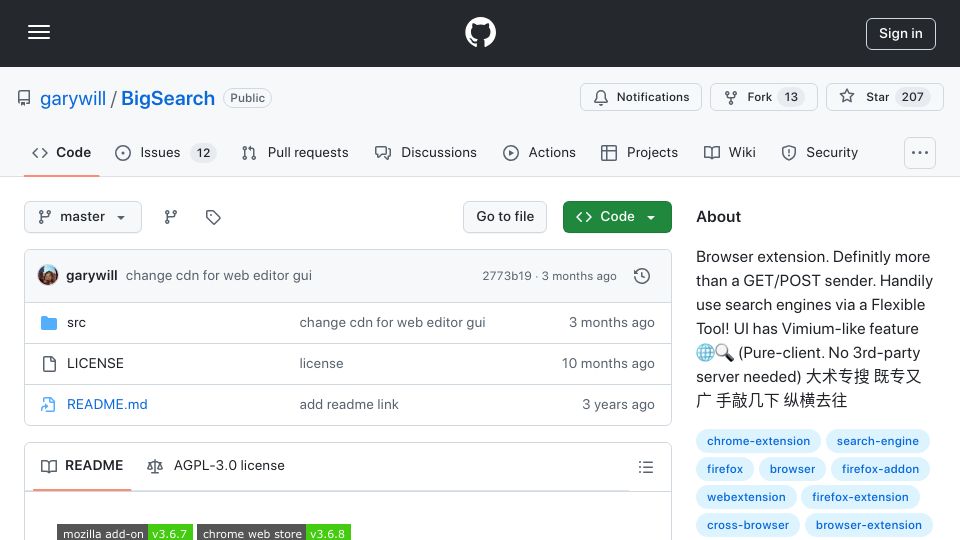Click the mozilla add-on v3.6.7 badge
960x540 pixels.
click(125, 533)
